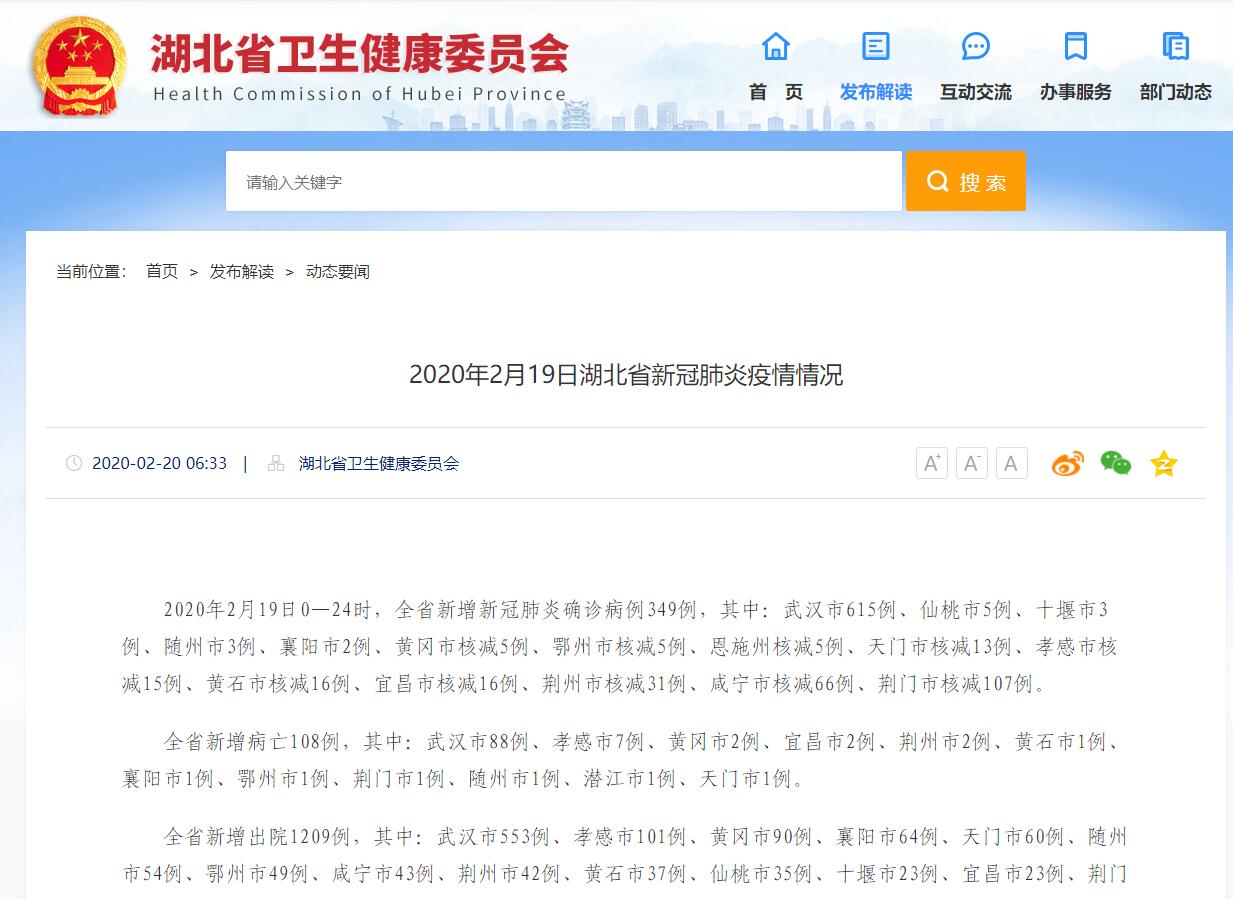This screenshot has height=899, width=1233.
Task: Share article via WeChat icon
Action: 1115,463
